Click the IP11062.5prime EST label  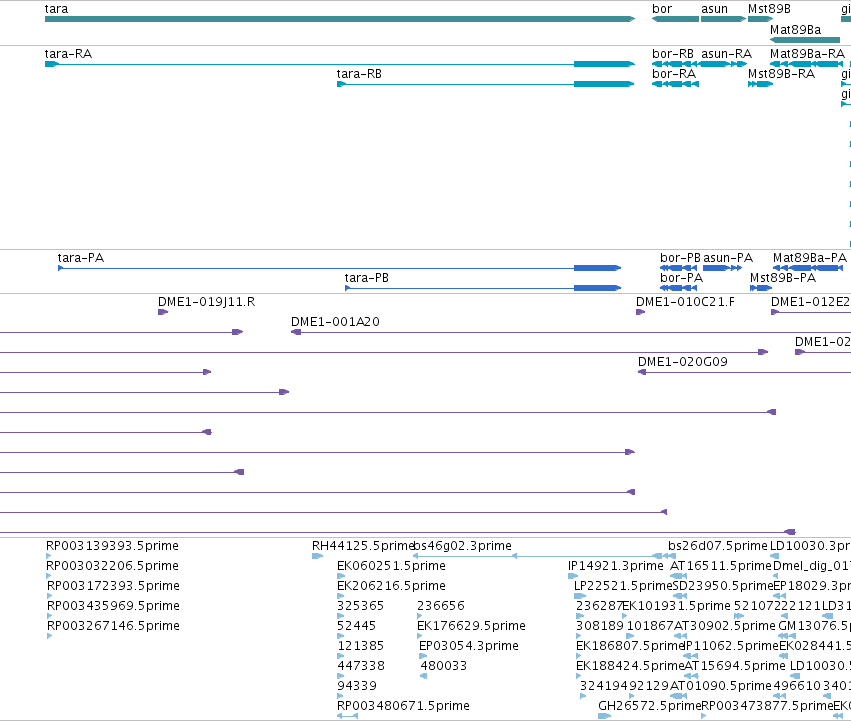731,646
